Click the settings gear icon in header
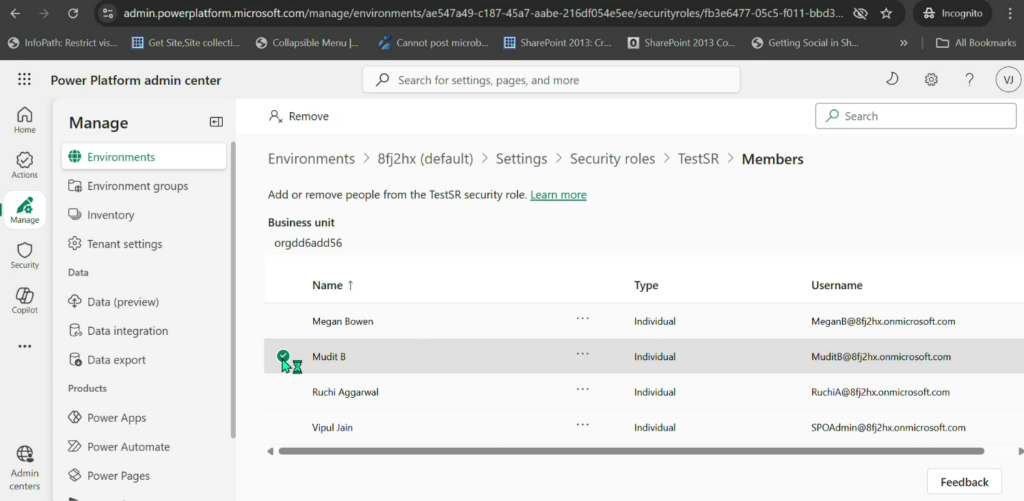The image size is (1024, 501). point(931,80)
